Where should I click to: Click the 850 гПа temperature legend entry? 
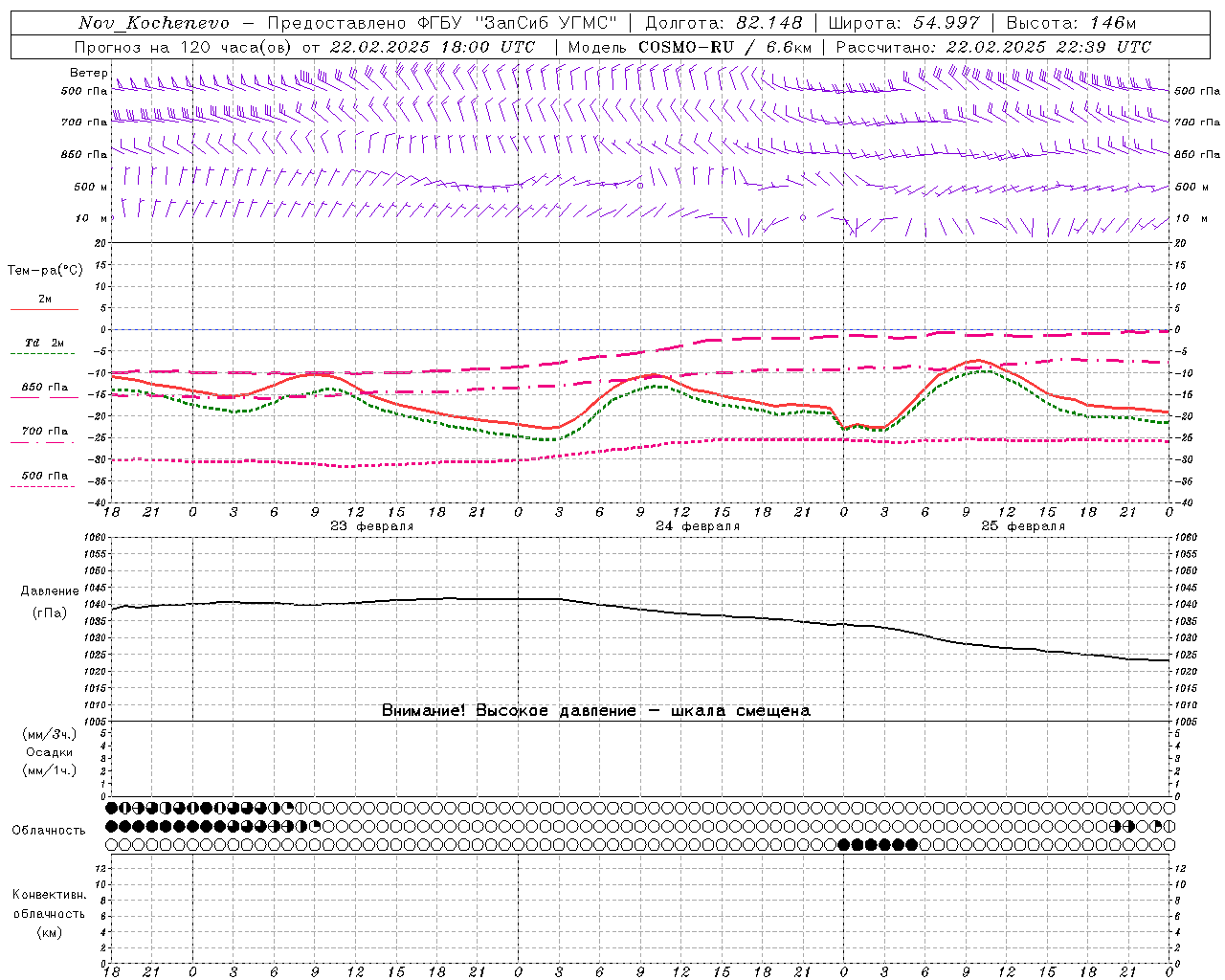(44, 388)
